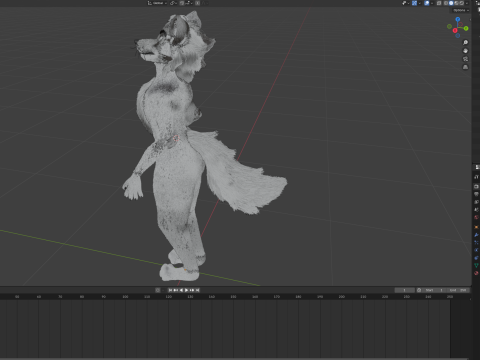Click the Start frame field
Viewport: 480px width, 360px height.
coord(434,290)
